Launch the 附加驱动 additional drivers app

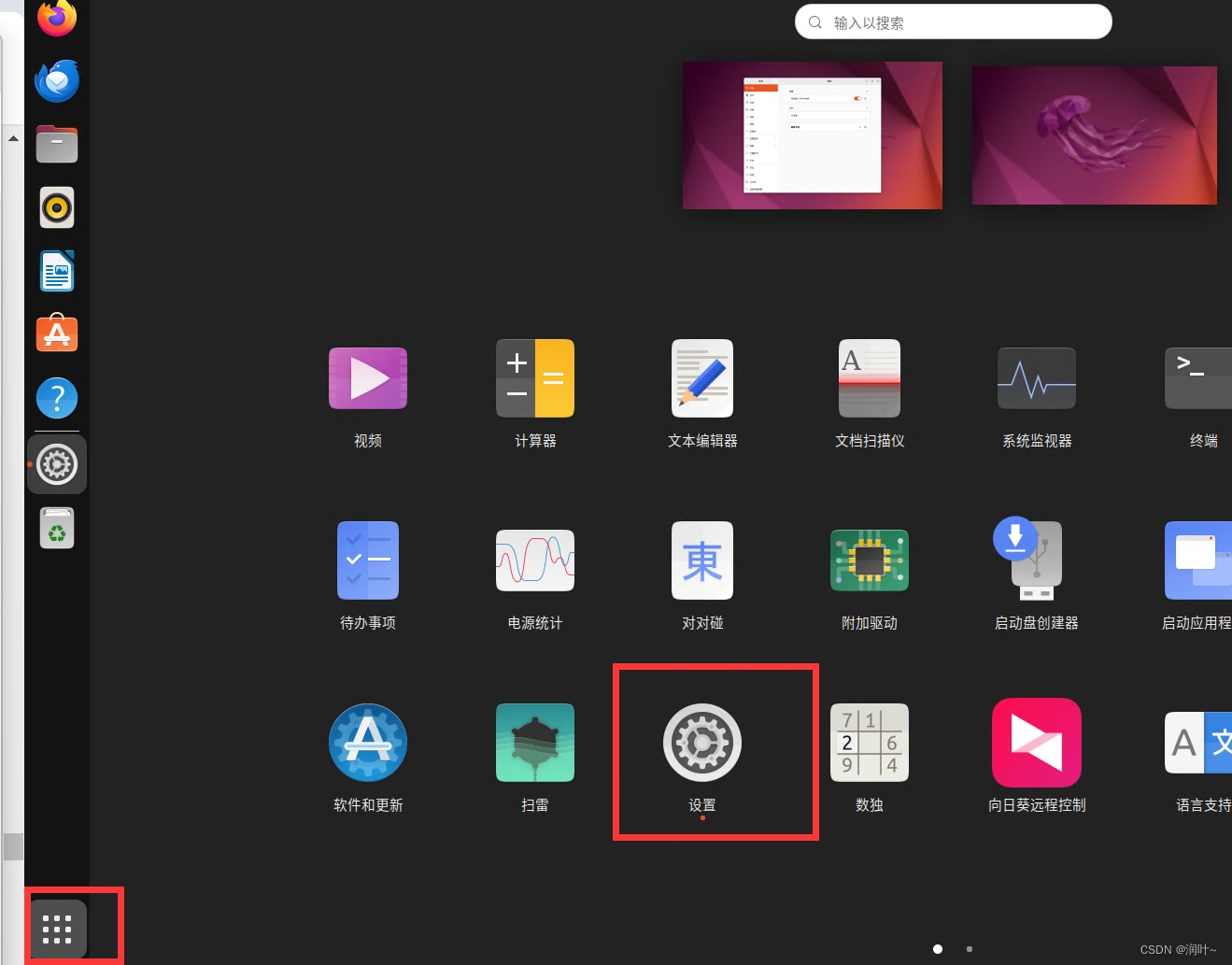870,561
